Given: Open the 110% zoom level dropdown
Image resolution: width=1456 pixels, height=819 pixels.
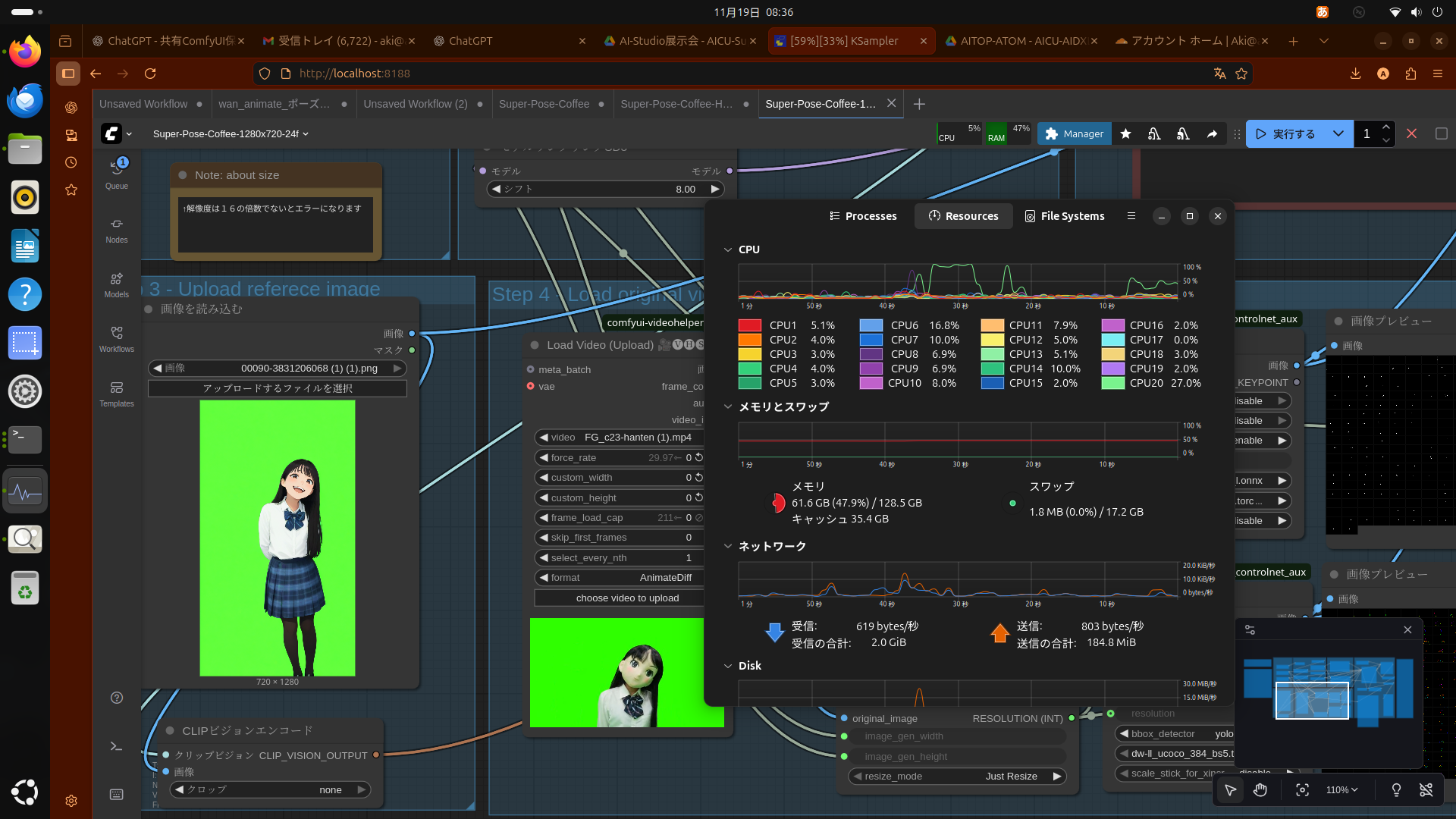Looking at the screenshot, I should 1341,790.
